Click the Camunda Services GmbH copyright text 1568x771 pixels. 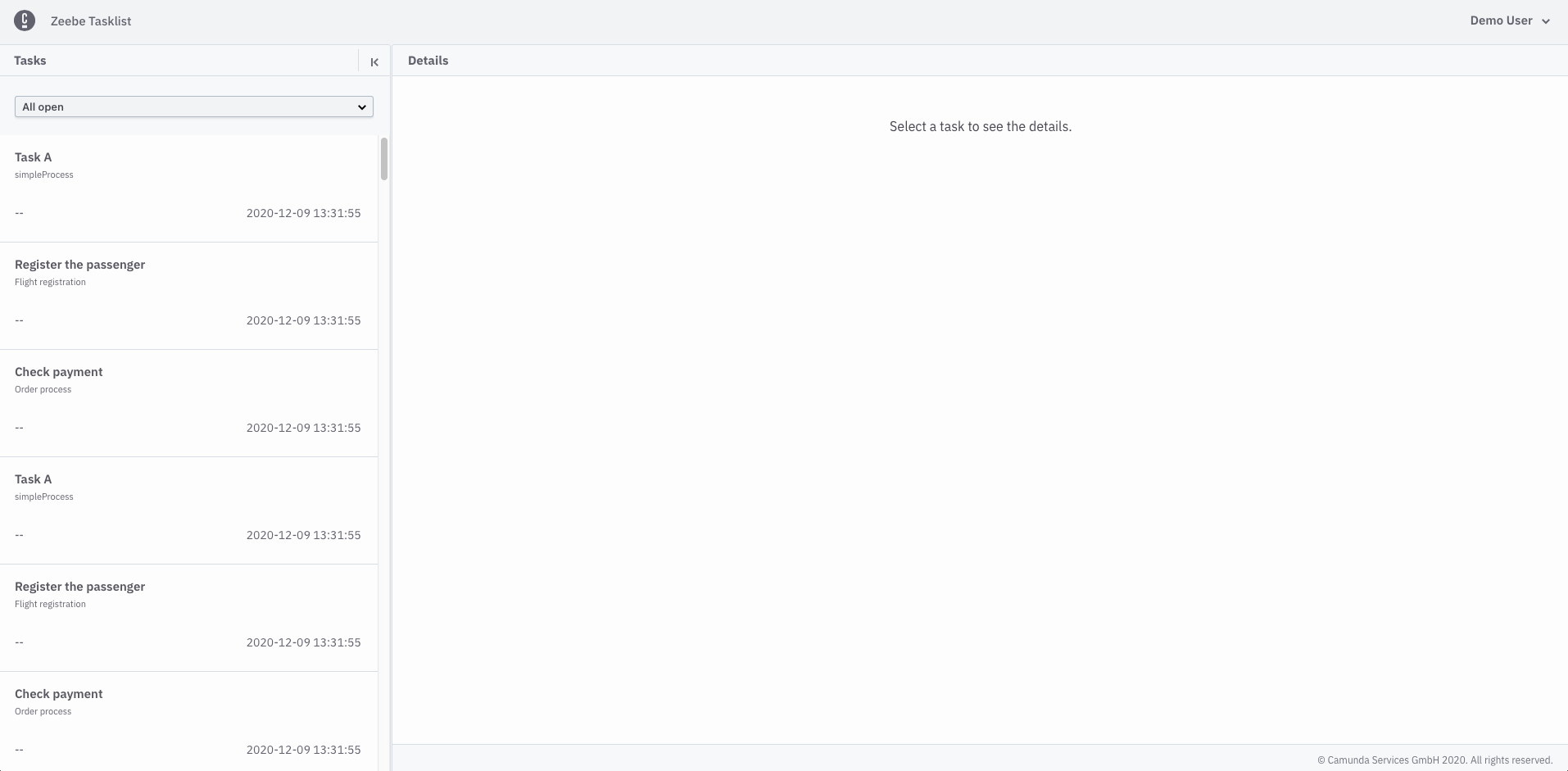click(x=1434, y=760)
